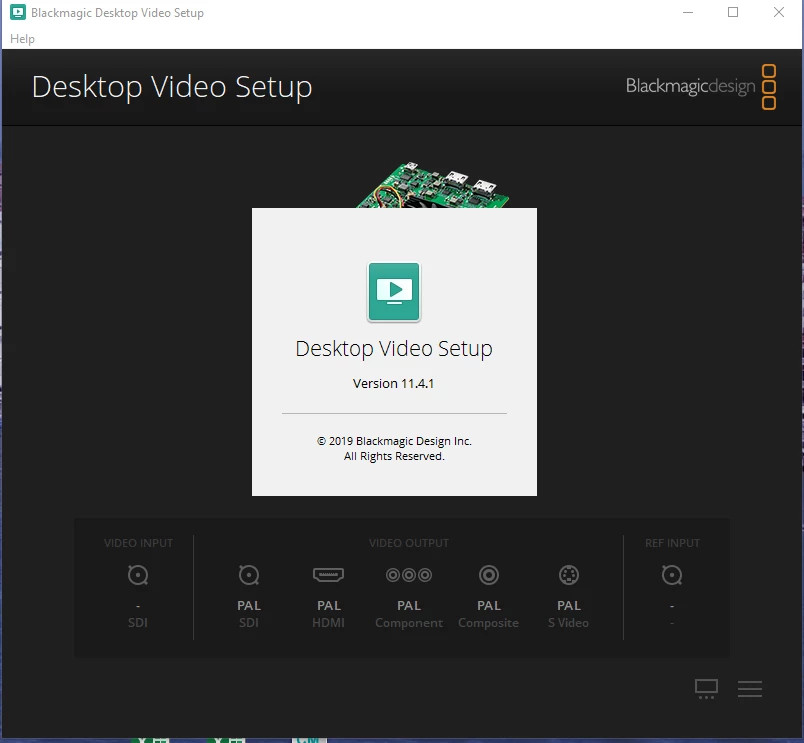The width and height of the screenshot is (804, 743).
Task: Click the Component output label
Action: (x=409, y=623)
